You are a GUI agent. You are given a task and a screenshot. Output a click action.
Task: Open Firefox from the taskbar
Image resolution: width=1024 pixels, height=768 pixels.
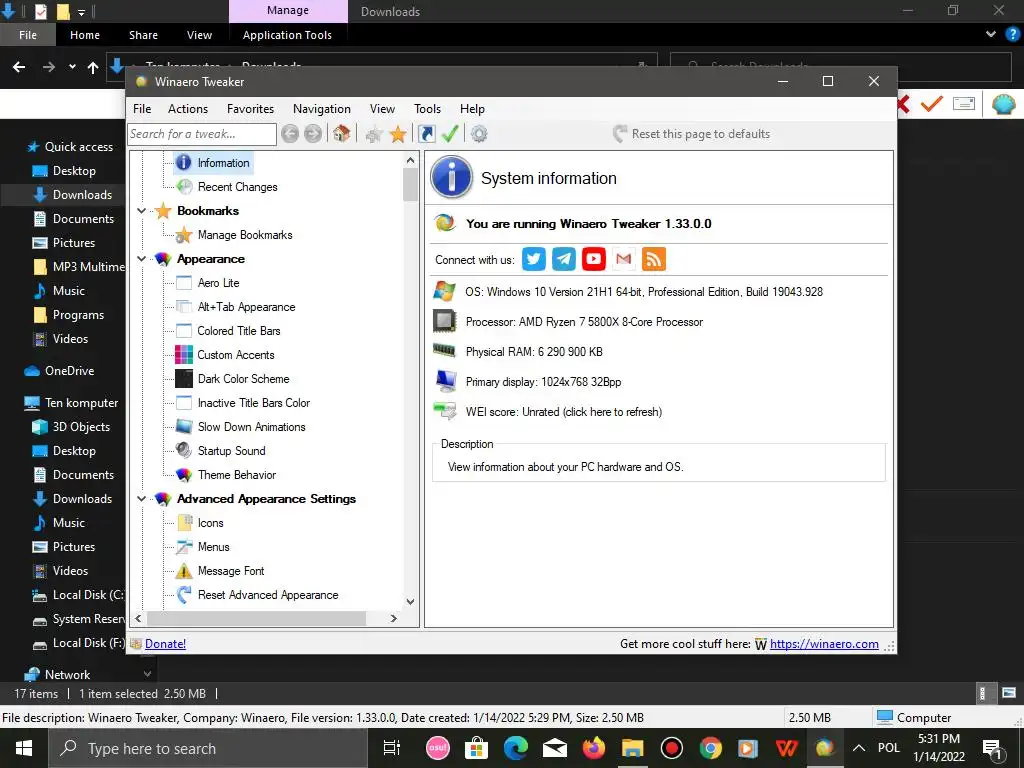pyautogui.click(x=594, y=748)
